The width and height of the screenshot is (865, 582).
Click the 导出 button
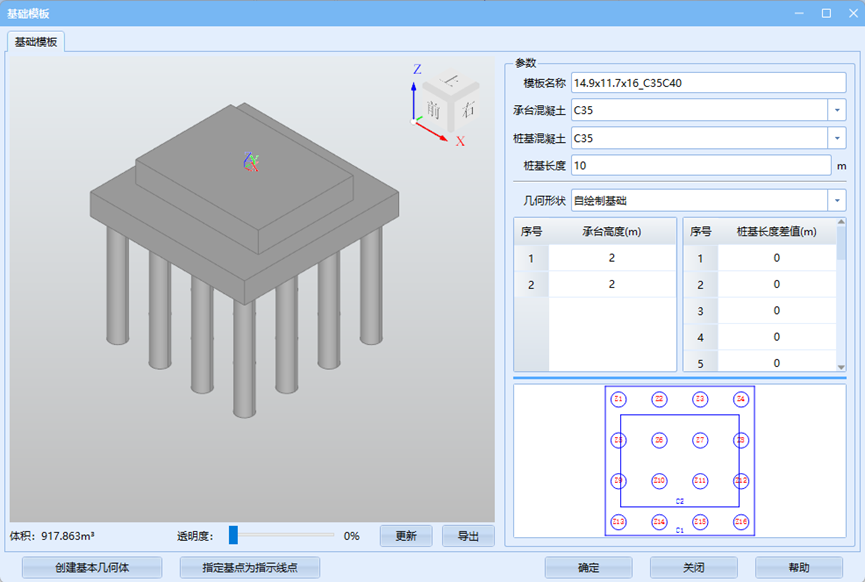tap(468, 536)
